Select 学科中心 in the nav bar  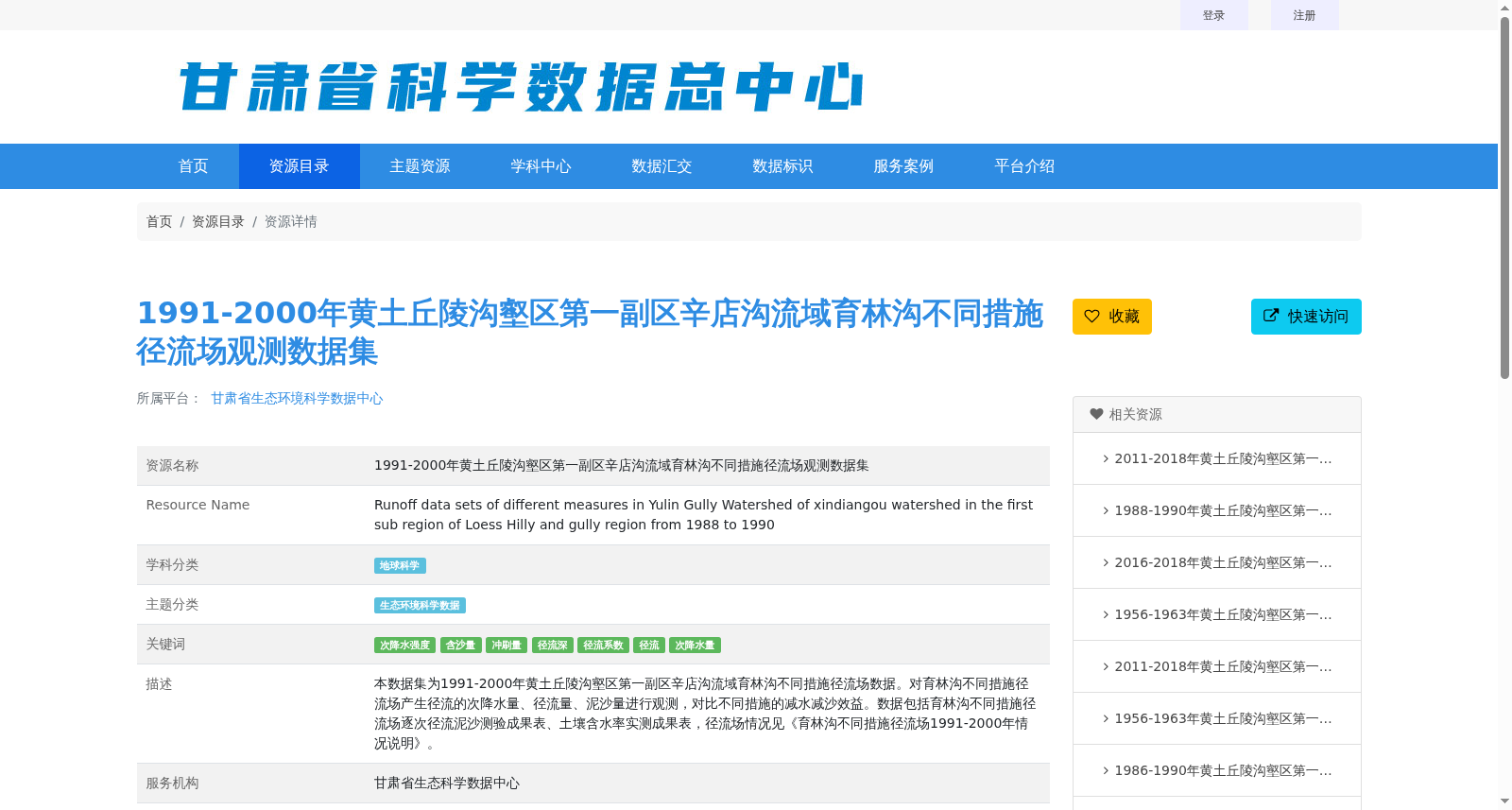click(x=541, y=166)
